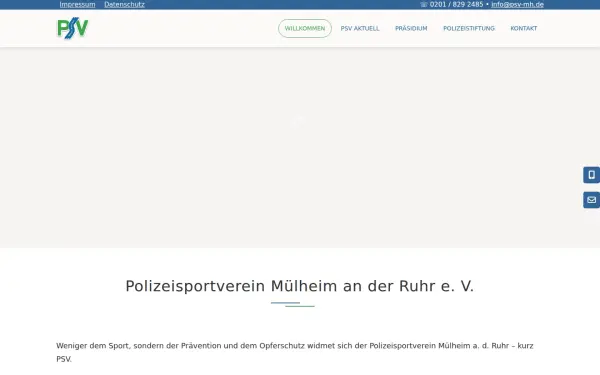Open the Impressum link
Image resolution: width=600 pixels, height=375 pixels.
tap(77, 5)
